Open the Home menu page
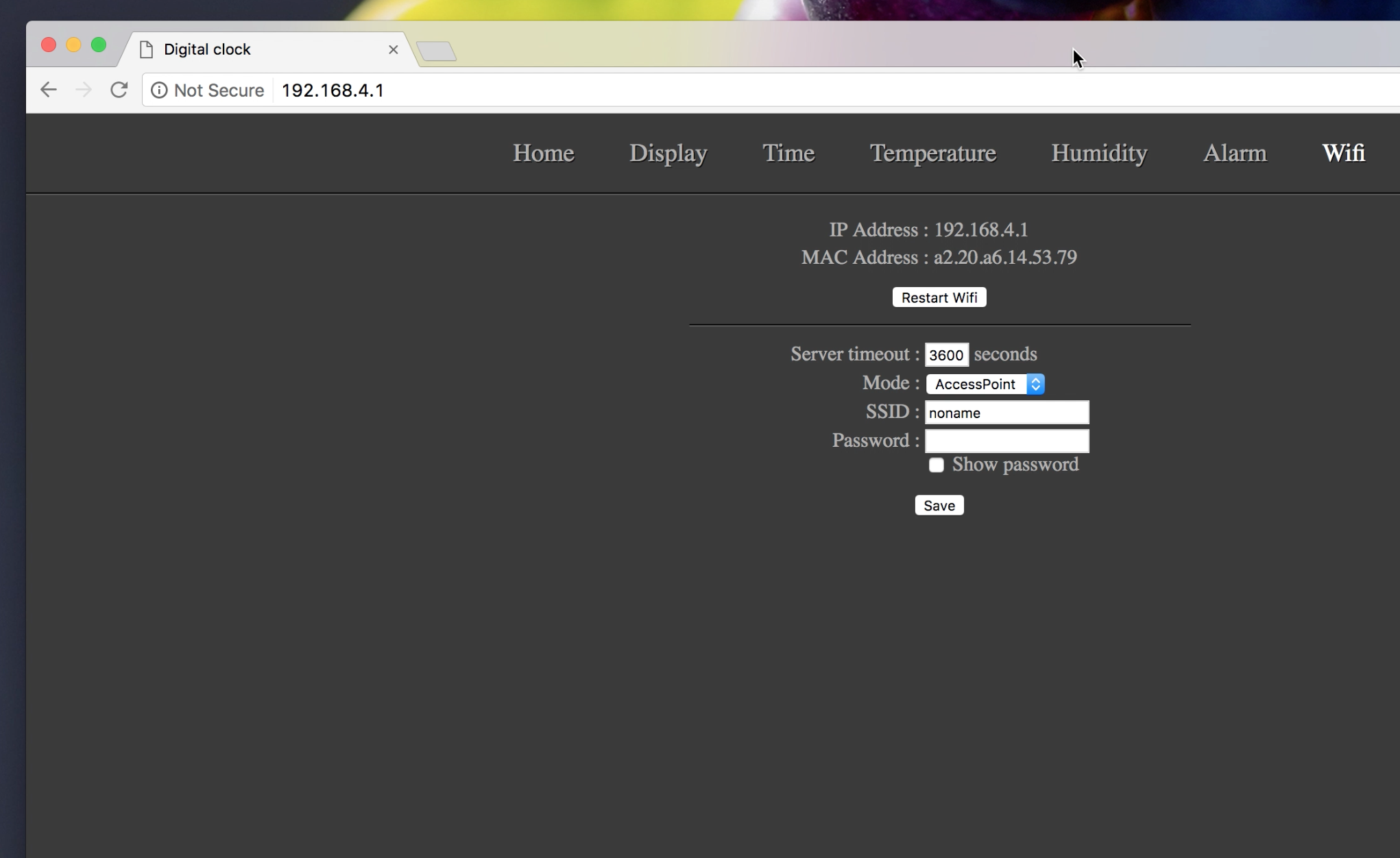 tap(543, 153)
